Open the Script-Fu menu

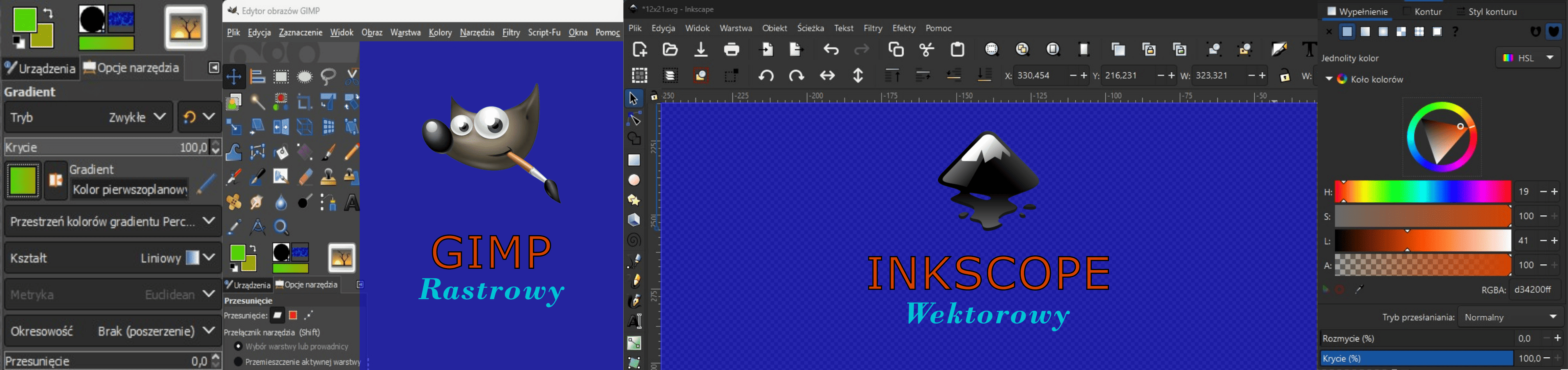544,32
